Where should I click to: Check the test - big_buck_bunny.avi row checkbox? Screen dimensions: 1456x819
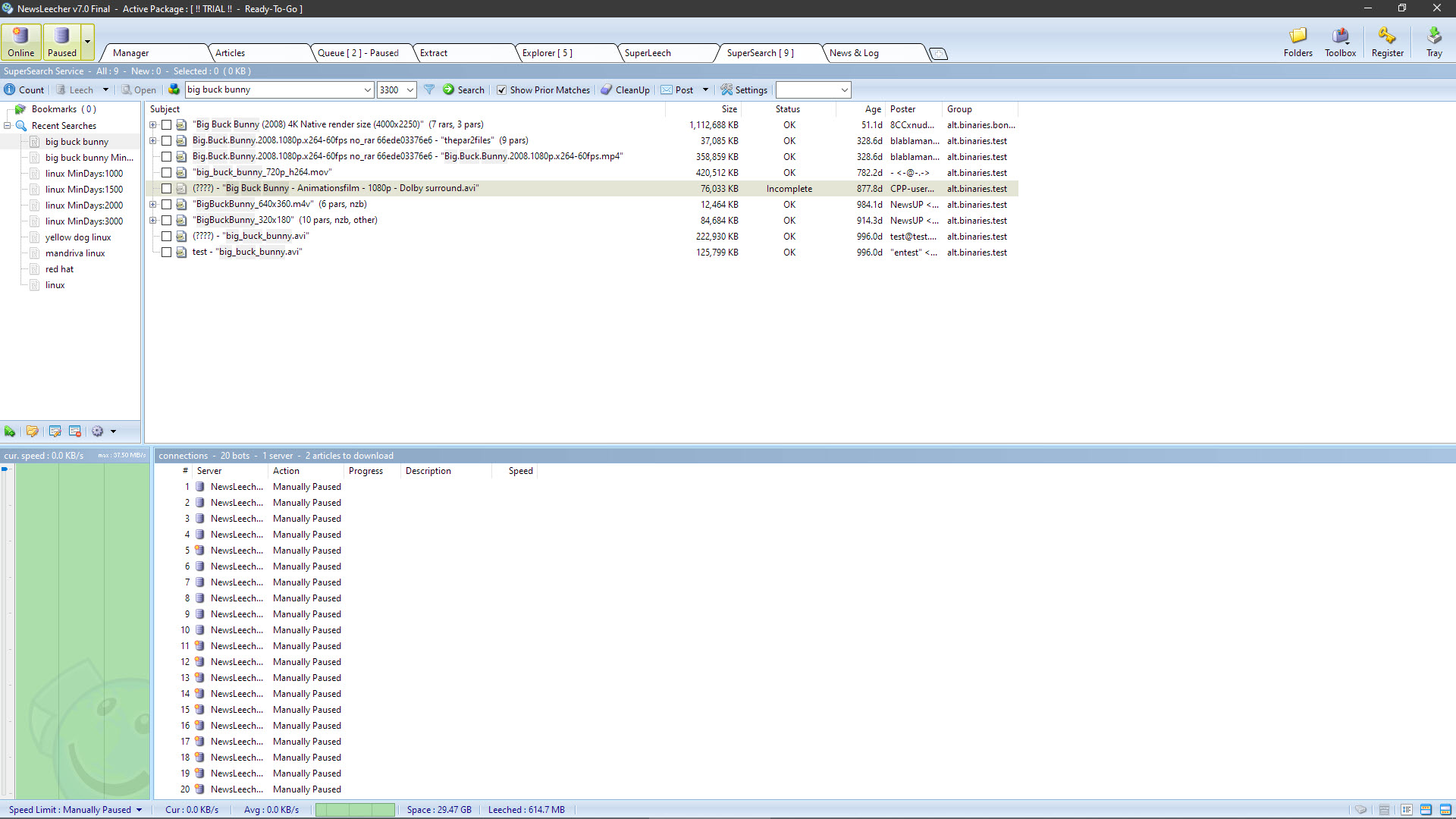(x=166, y=252)
